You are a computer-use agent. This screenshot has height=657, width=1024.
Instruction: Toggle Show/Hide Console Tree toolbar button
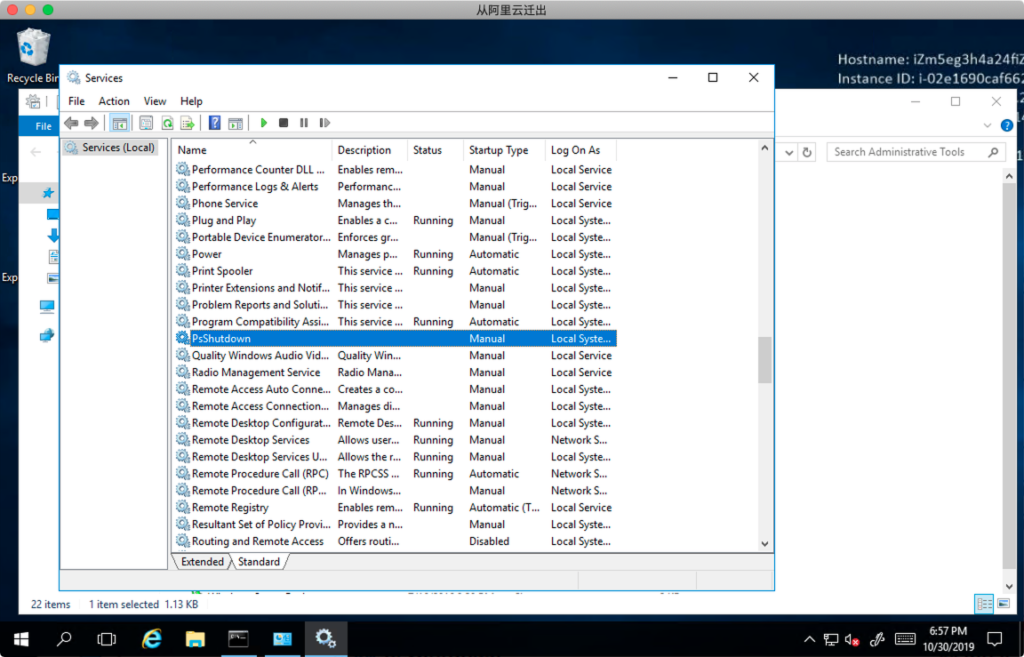click(120, 123)
